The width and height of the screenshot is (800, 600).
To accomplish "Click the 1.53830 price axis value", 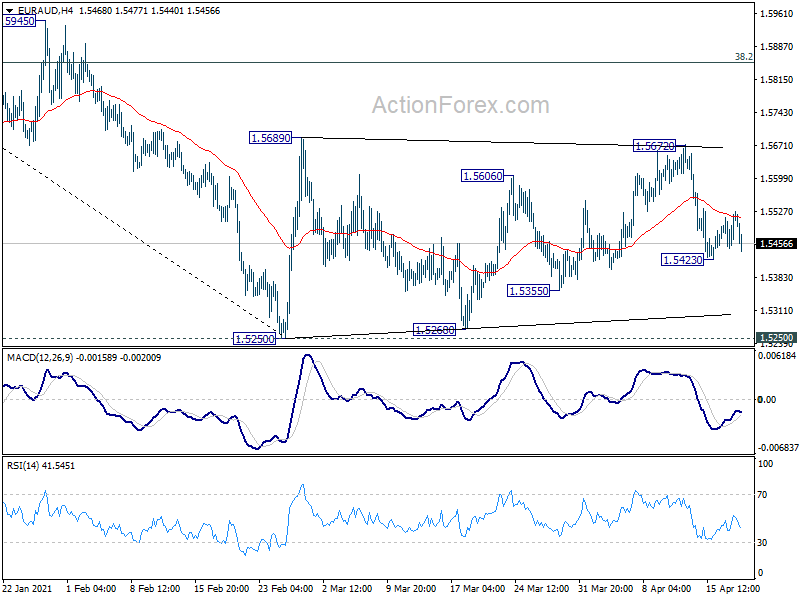I will [777, 278].
